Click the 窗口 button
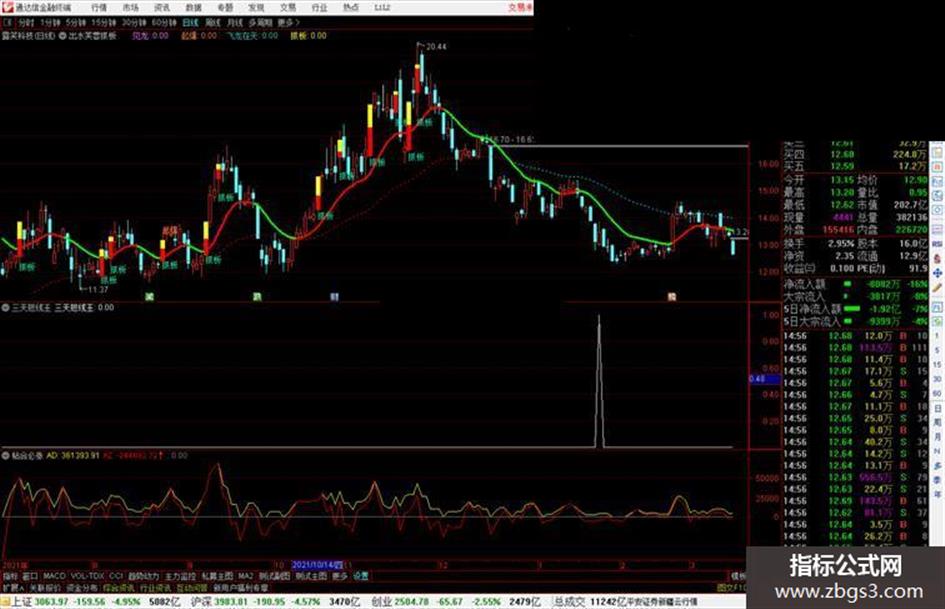This screenshot has width=945, height=609. pos(30,576)
